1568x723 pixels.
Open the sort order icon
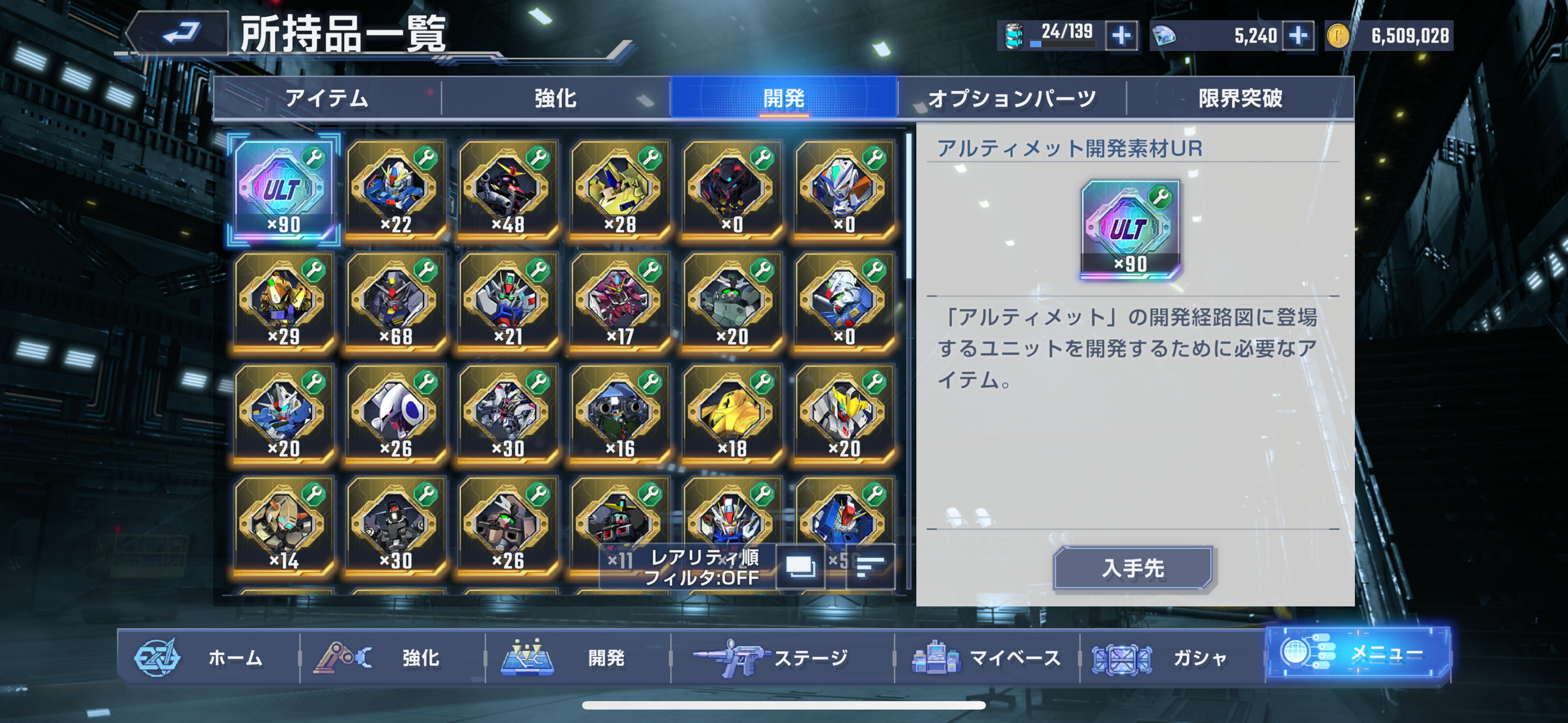click(x=870, y=566)
